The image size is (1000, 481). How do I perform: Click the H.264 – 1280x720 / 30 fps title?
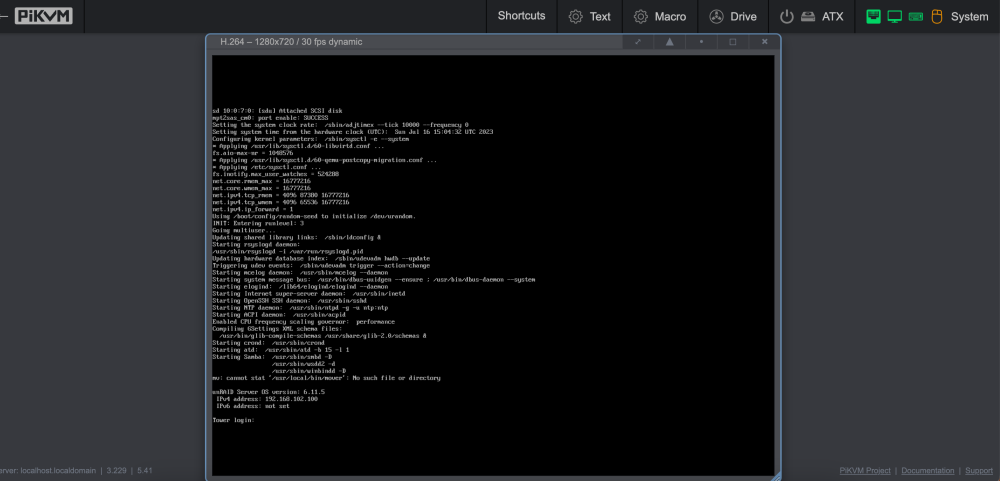[291, 41]
